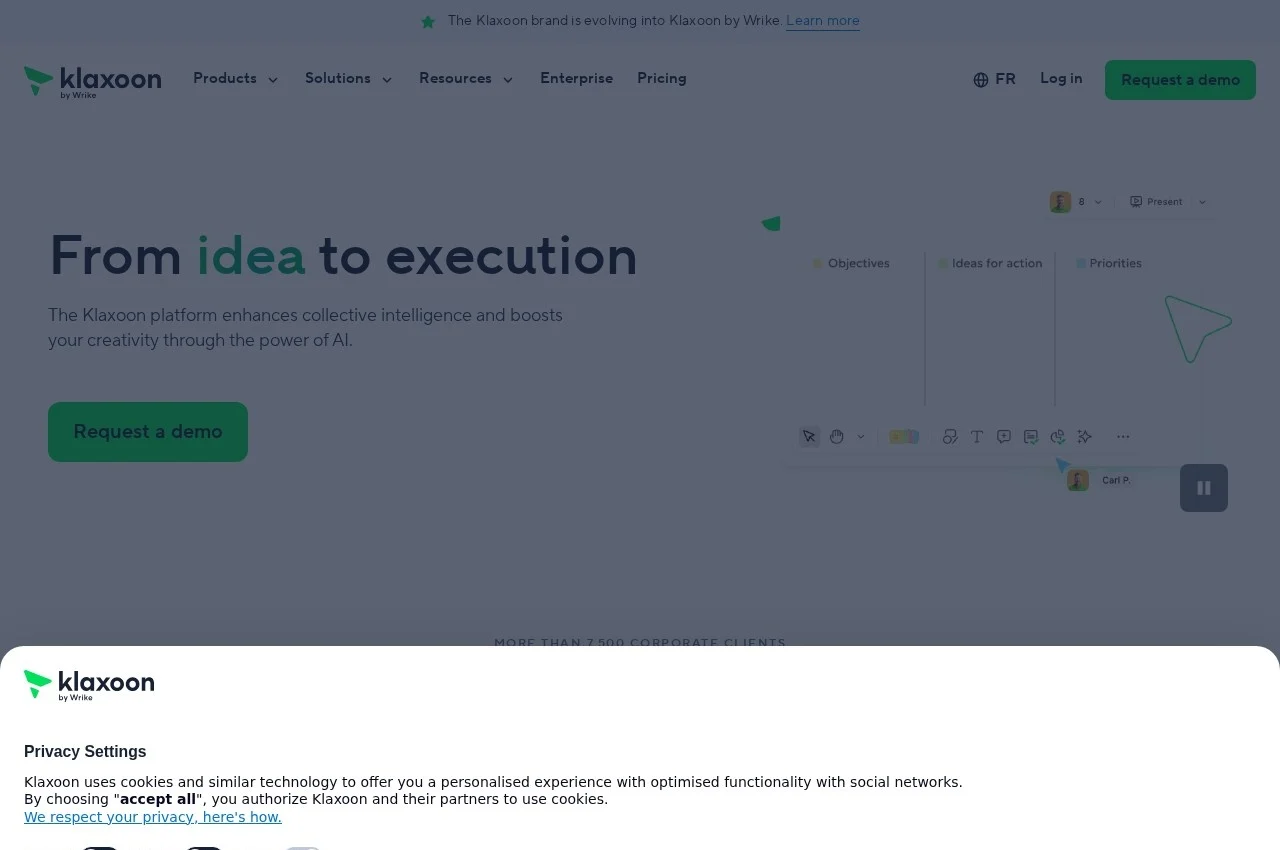Go to the Enterprise page
Viewport: 1280px width, 850px height.
coord(576,79)
